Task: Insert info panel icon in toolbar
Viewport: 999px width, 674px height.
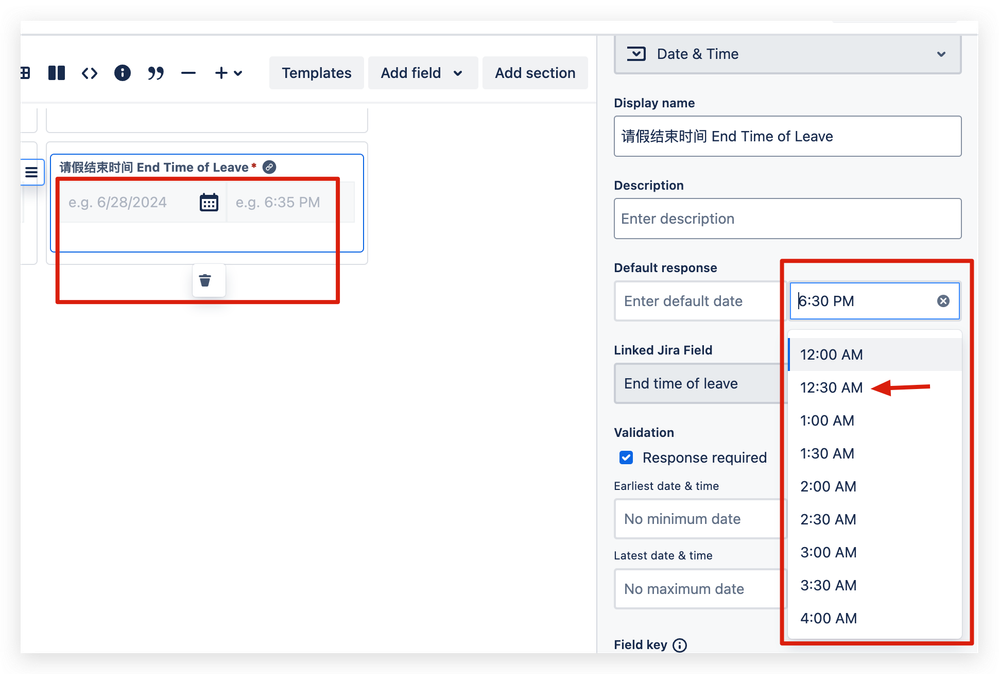Action: tap(122, 73)
